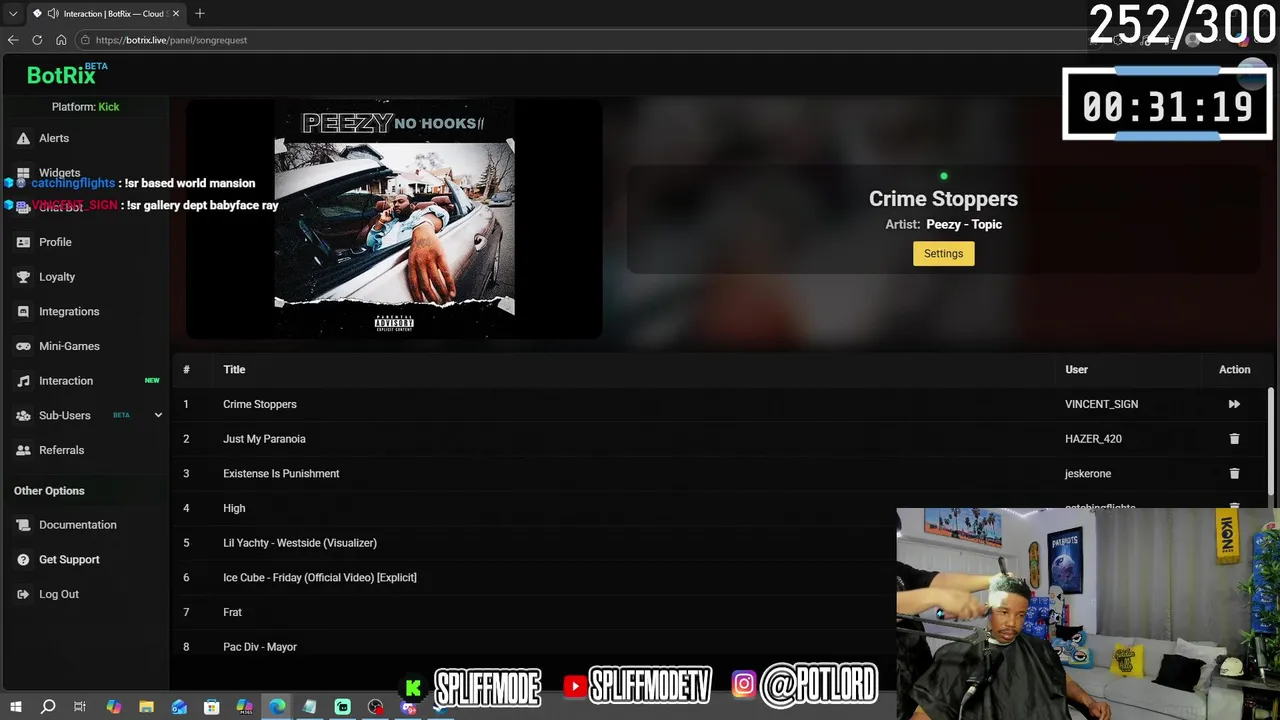Delete Existense Is Punishment using trash icon
1280x720 pixels.
(x=1234, y=473)
